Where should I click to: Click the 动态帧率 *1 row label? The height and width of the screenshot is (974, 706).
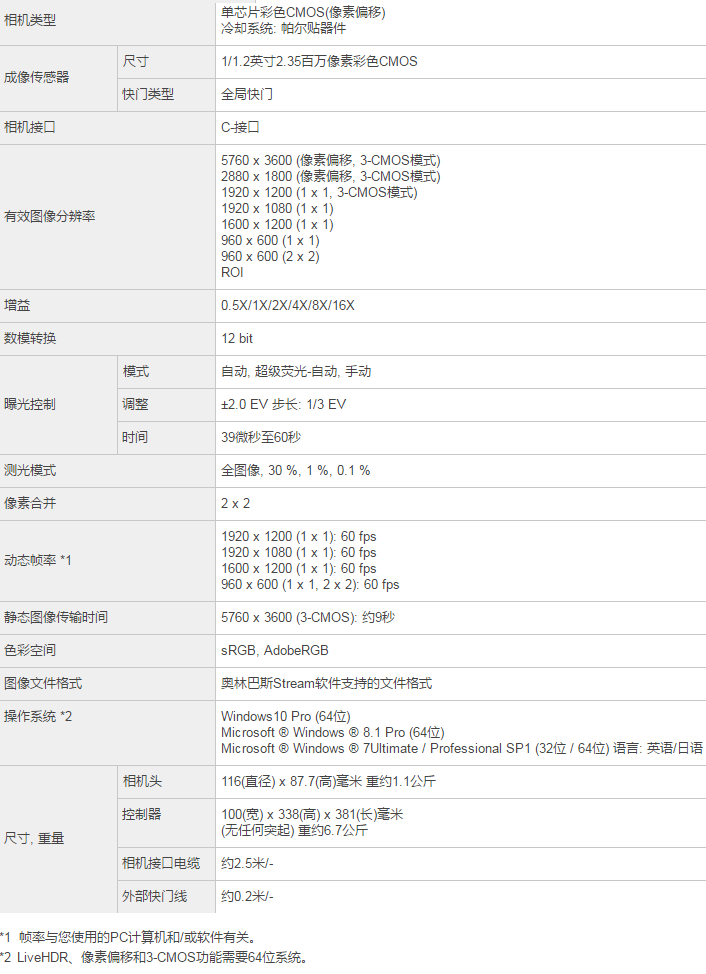tap(38, 560)
